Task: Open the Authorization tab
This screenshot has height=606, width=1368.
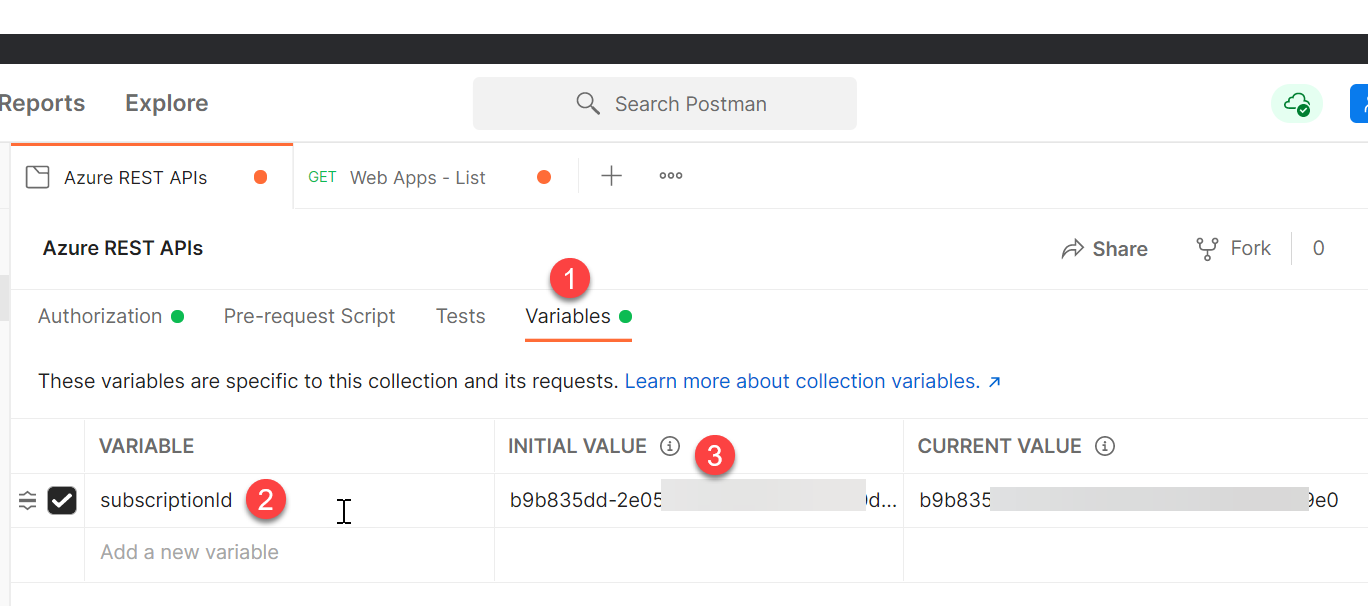Action: pos(111,316)
